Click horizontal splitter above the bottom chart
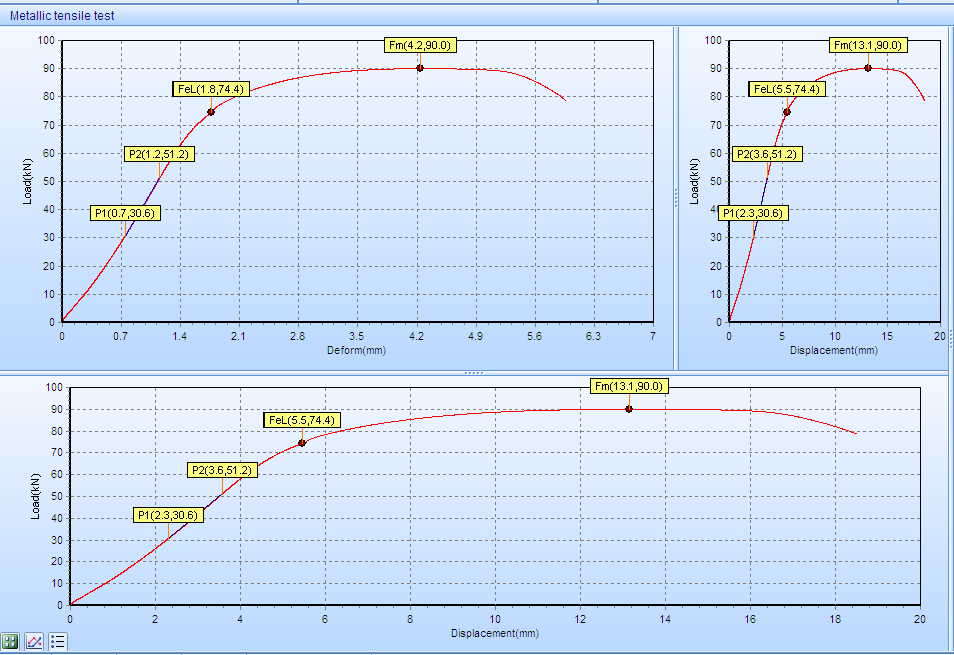The height and width of the screenshot is (655, 954). (x=474, y=372)
